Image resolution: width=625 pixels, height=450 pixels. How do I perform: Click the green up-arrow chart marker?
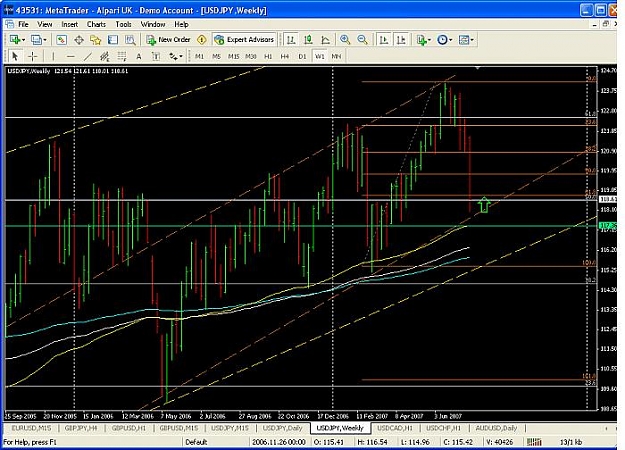click(484, 204)
